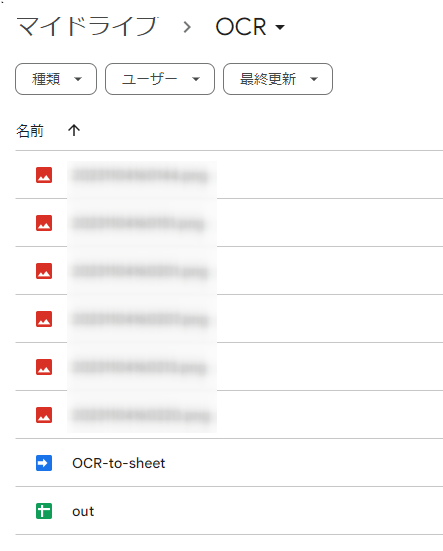Open the ユーザー filter dropdown
This screenshot has height=551, width=443.
point(160,79)
